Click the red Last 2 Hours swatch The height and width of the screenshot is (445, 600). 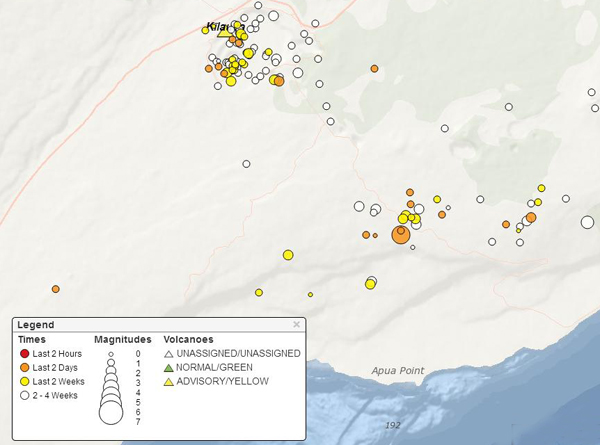[24, 354]
